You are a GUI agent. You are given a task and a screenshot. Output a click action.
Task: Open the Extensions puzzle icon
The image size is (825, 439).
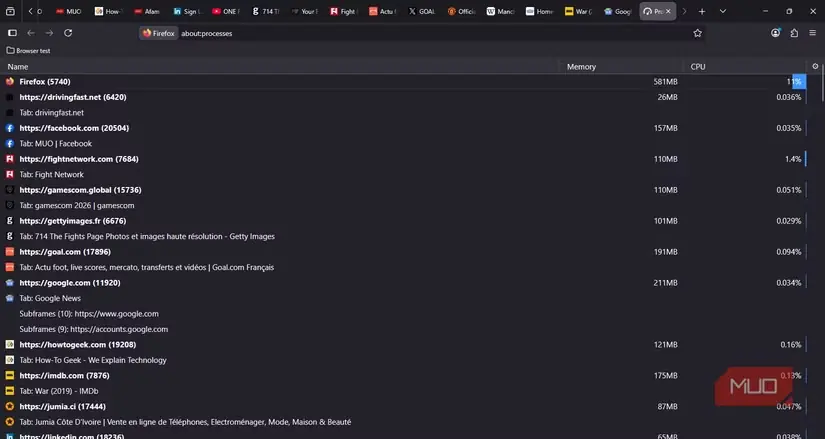[x=794, y=33]
